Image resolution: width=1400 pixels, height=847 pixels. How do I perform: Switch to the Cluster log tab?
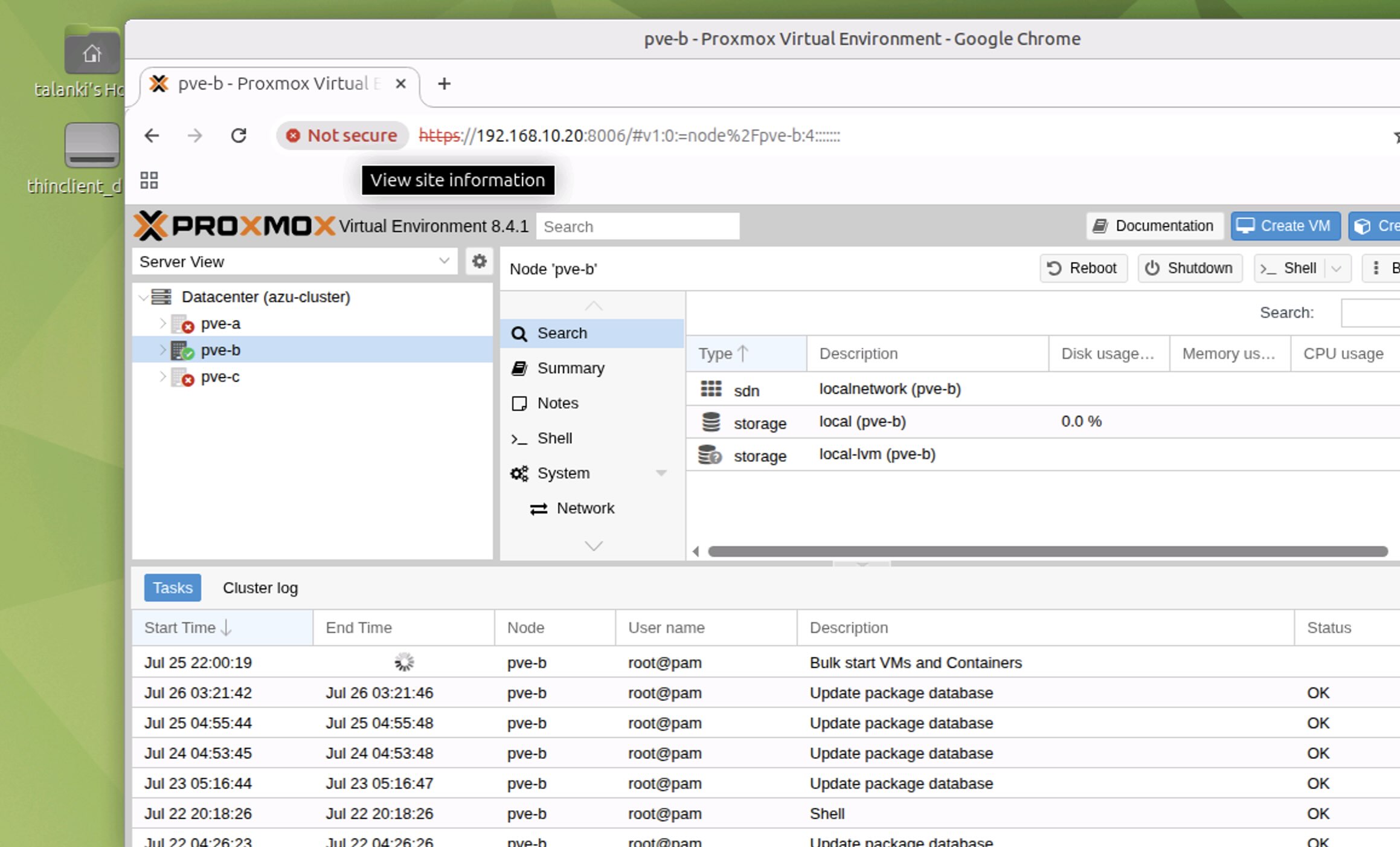pos(260,588)
